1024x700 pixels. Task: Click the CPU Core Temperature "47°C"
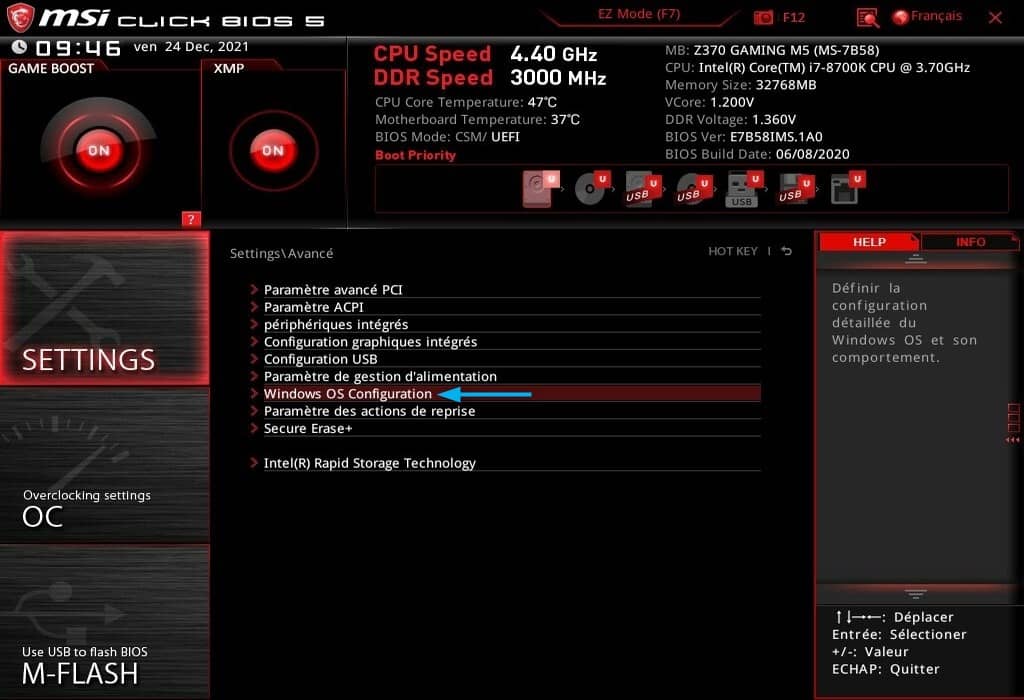542,103
